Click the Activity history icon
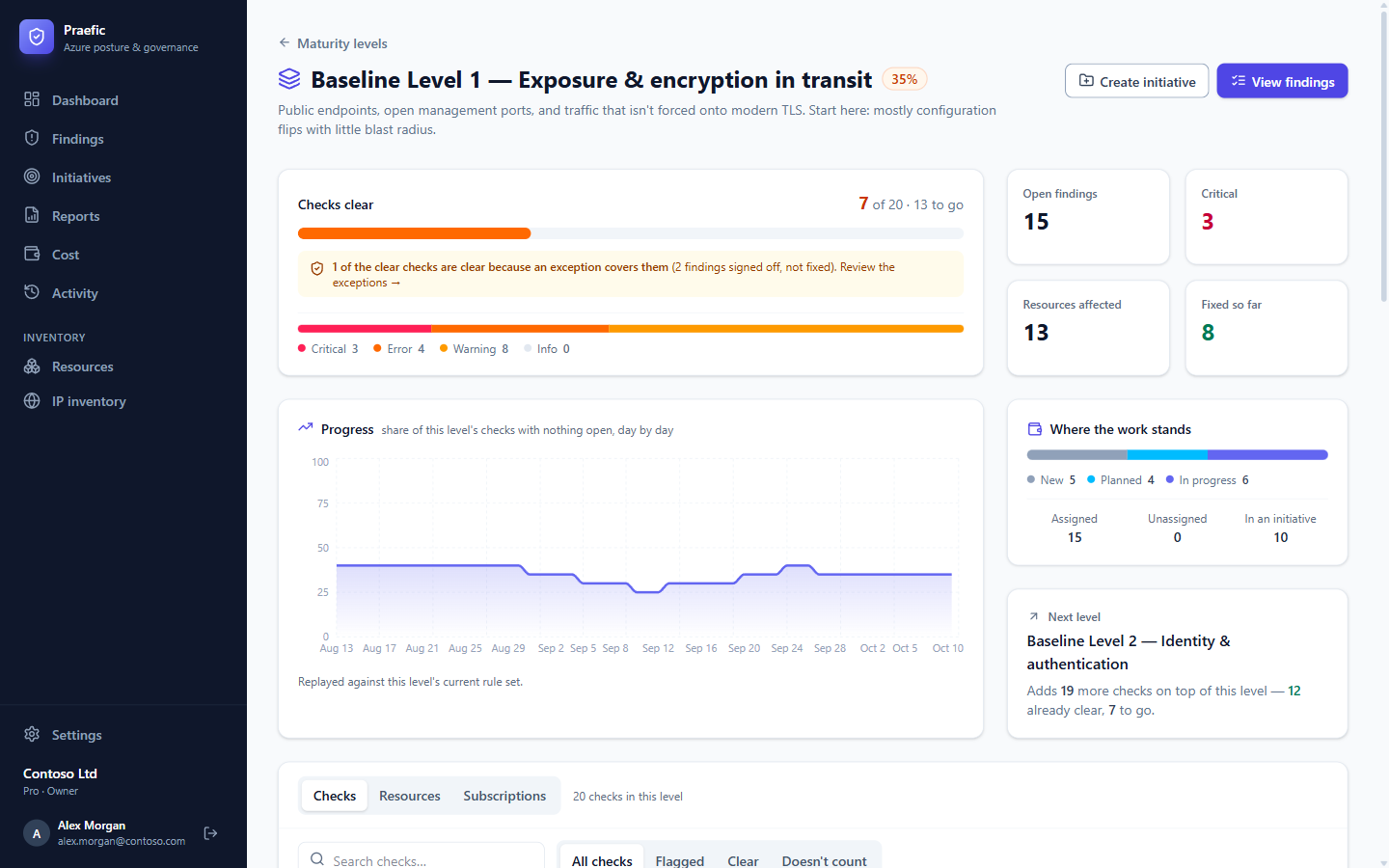Image resolution: width=1389 pixels, height=868 pixels. 32,292
